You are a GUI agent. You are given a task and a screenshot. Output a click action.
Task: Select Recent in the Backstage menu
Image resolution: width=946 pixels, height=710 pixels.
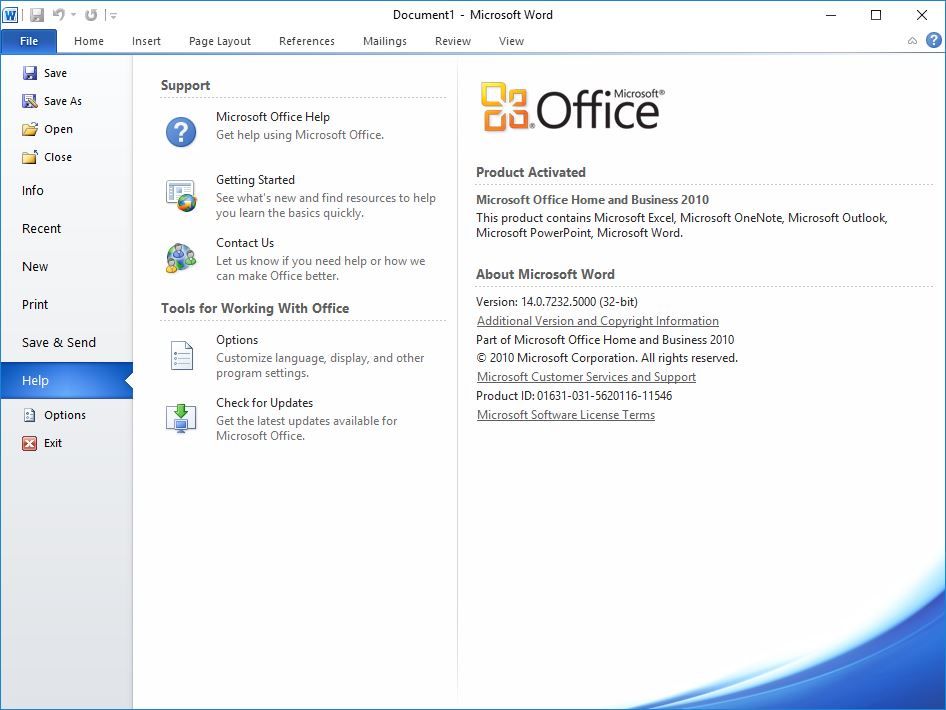pyautogui.click(x=66, y=229)
